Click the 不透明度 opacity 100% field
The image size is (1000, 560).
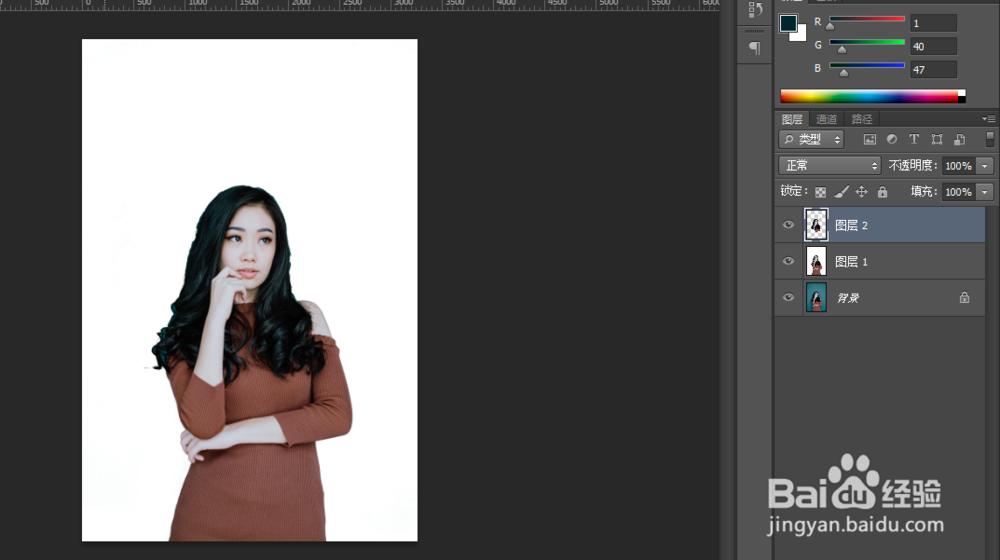959,166
